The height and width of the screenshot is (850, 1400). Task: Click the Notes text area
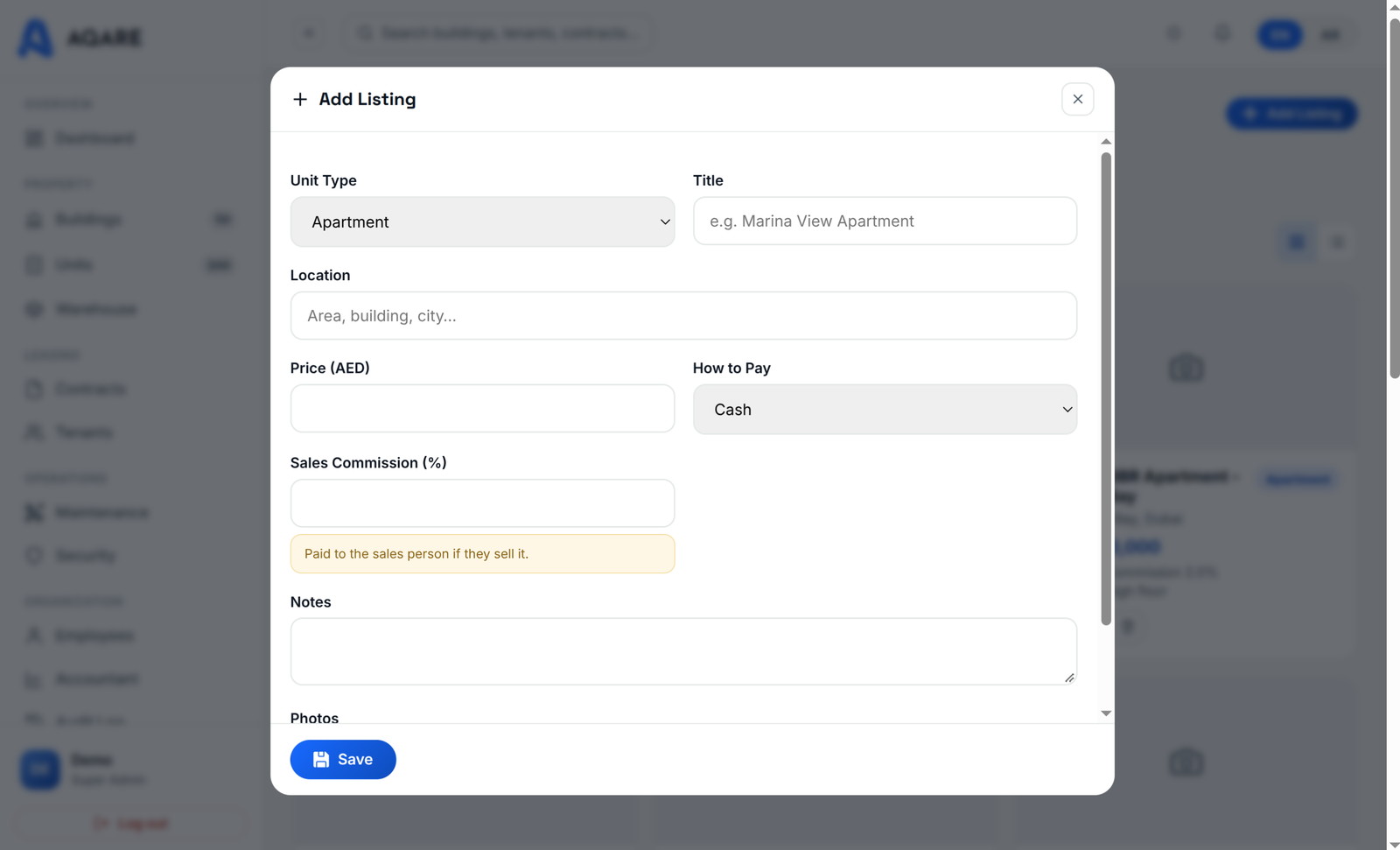(683, 651)
